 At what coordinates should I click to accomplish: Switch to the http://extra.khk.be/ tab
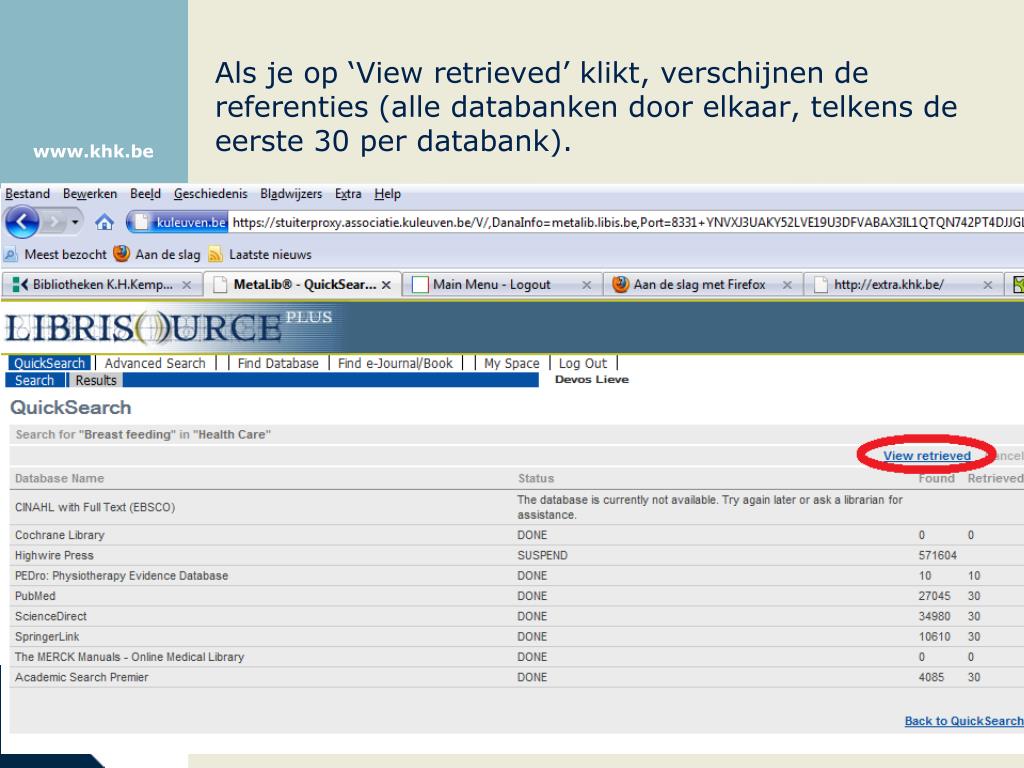tap(888, 285)
